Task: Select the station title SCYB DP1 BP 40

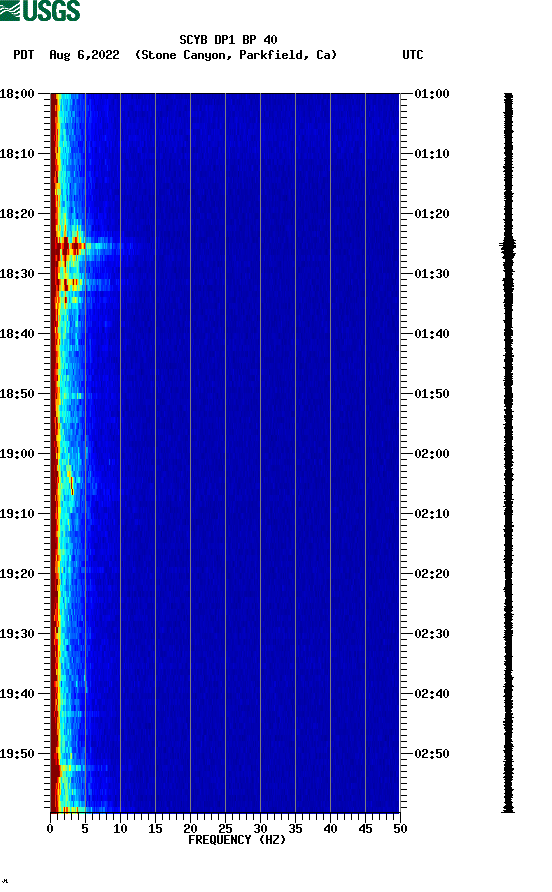Action: tap(228, 40)
